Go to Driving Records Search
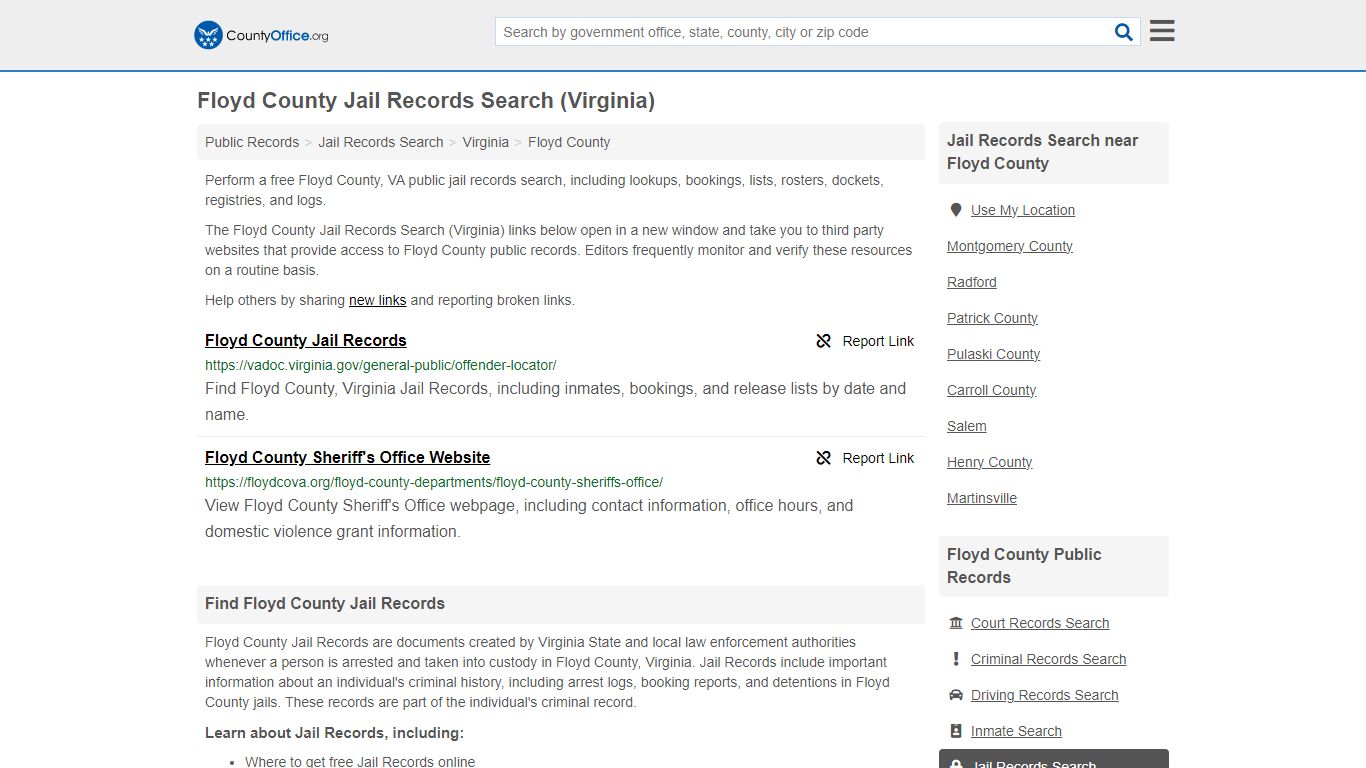Viewport: 1366px width, 768px height. [x=1045, y=695]
